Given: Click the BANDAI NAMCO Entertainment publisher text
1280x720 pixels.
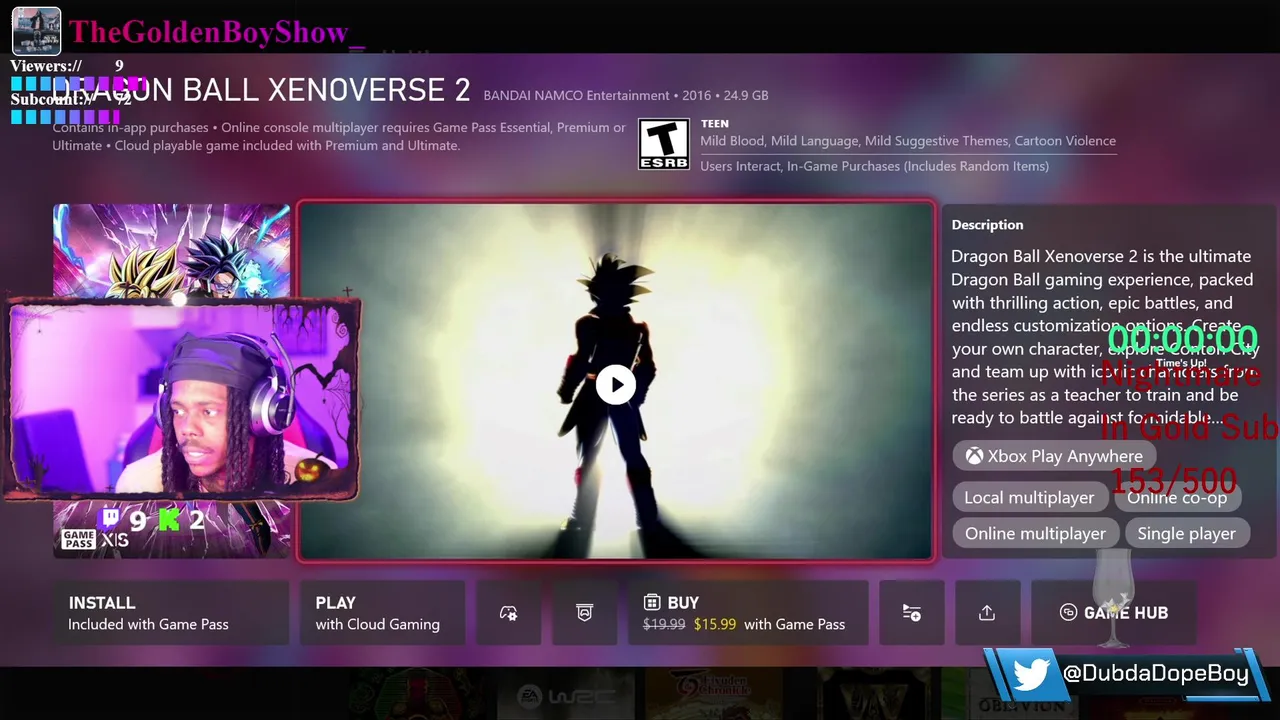Looking at the screenshot, I should point(576,95).
